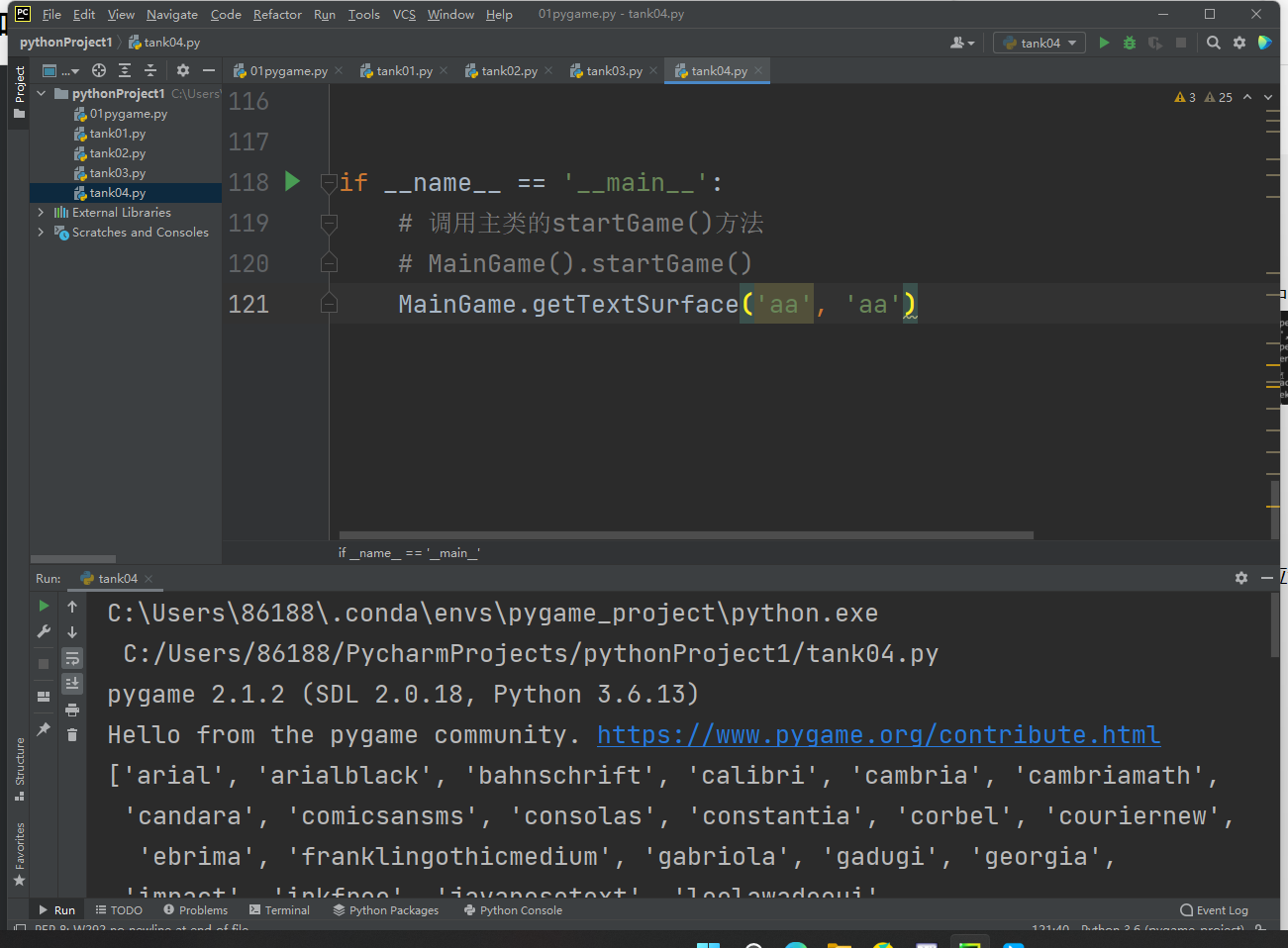Open the File menu

click(x=51, y=14)
